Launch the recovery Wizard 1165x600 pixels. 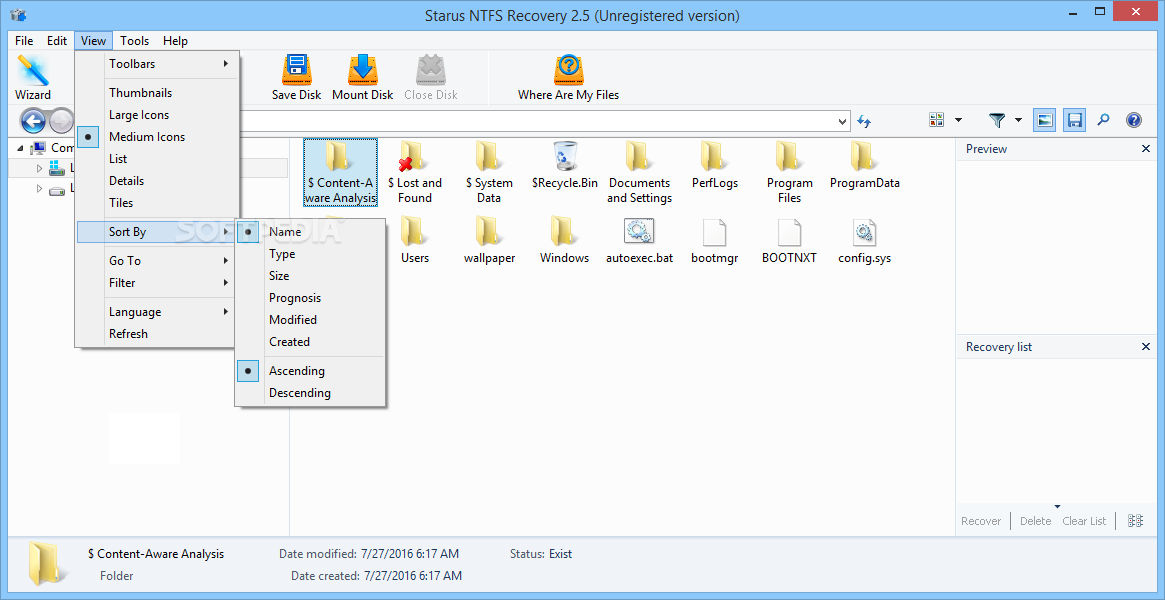point(33,77)
